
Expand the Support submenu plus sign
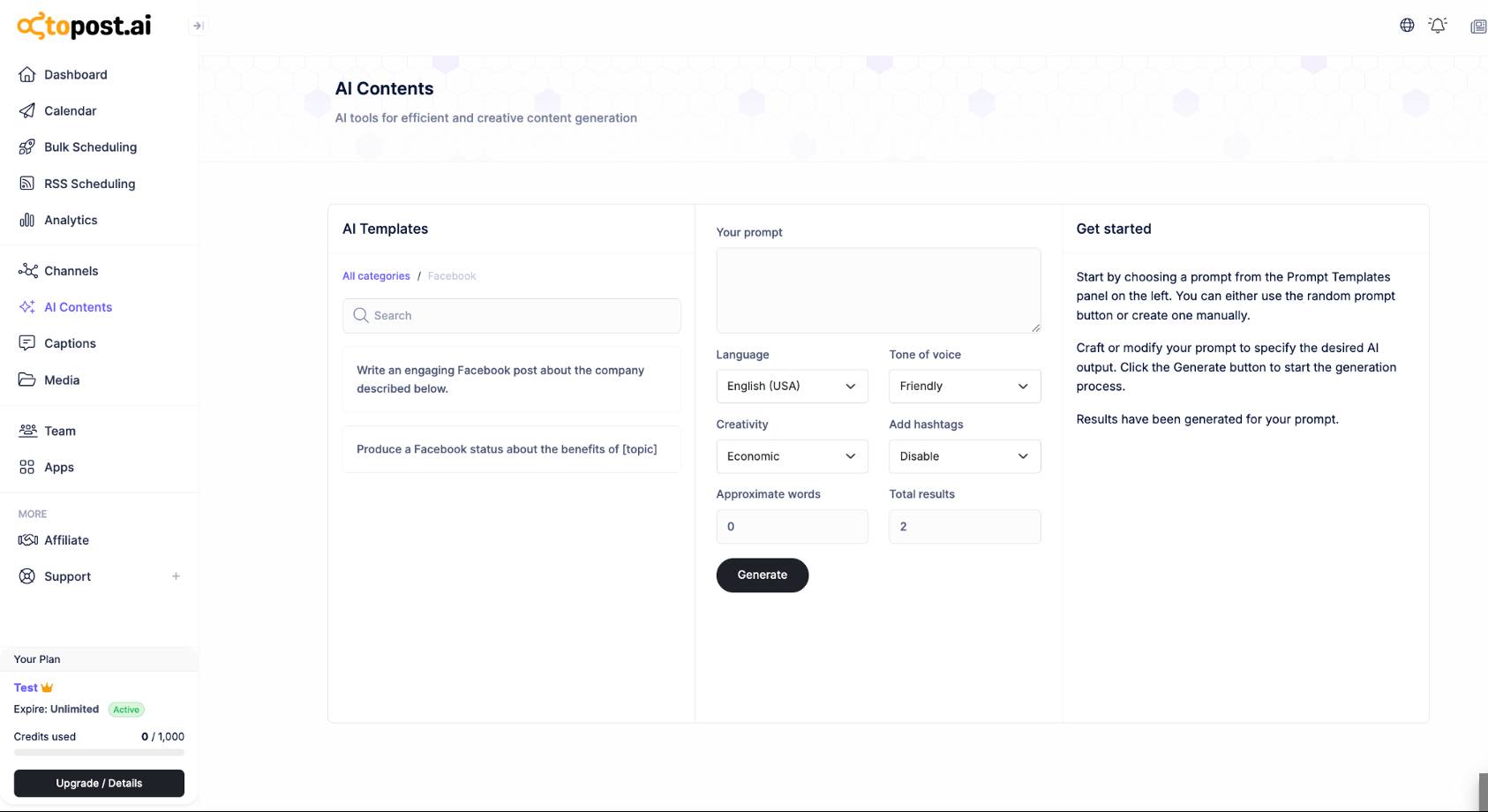176,576
